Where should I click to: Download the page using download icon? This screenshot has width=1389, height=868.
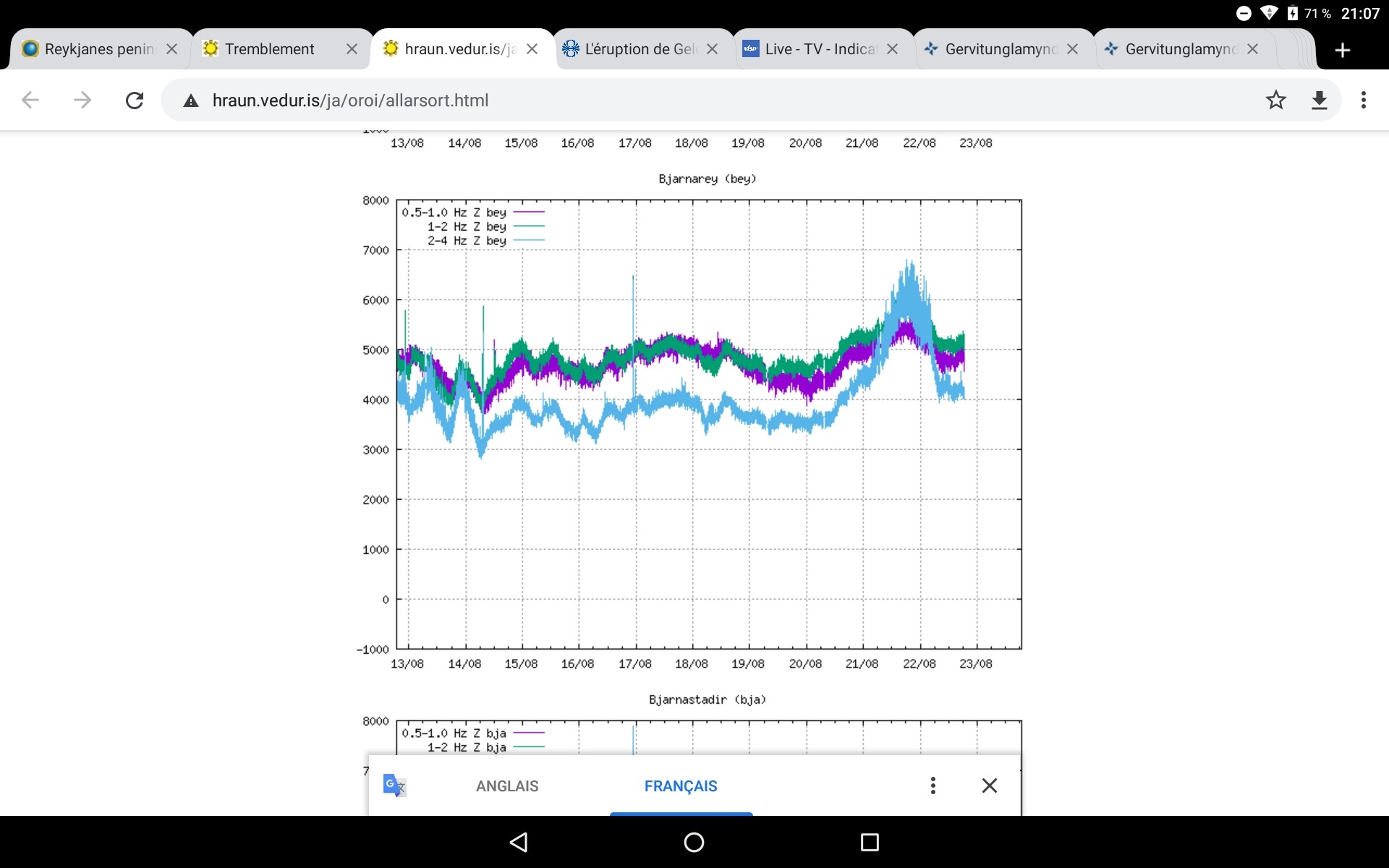[1320, 100]
